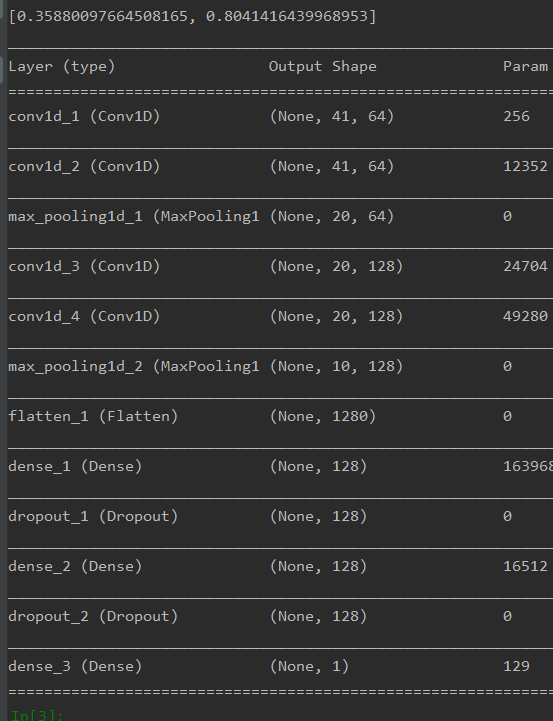Click the 'Layer (type)' column header
553x721 pixels.
click(62, 66)
